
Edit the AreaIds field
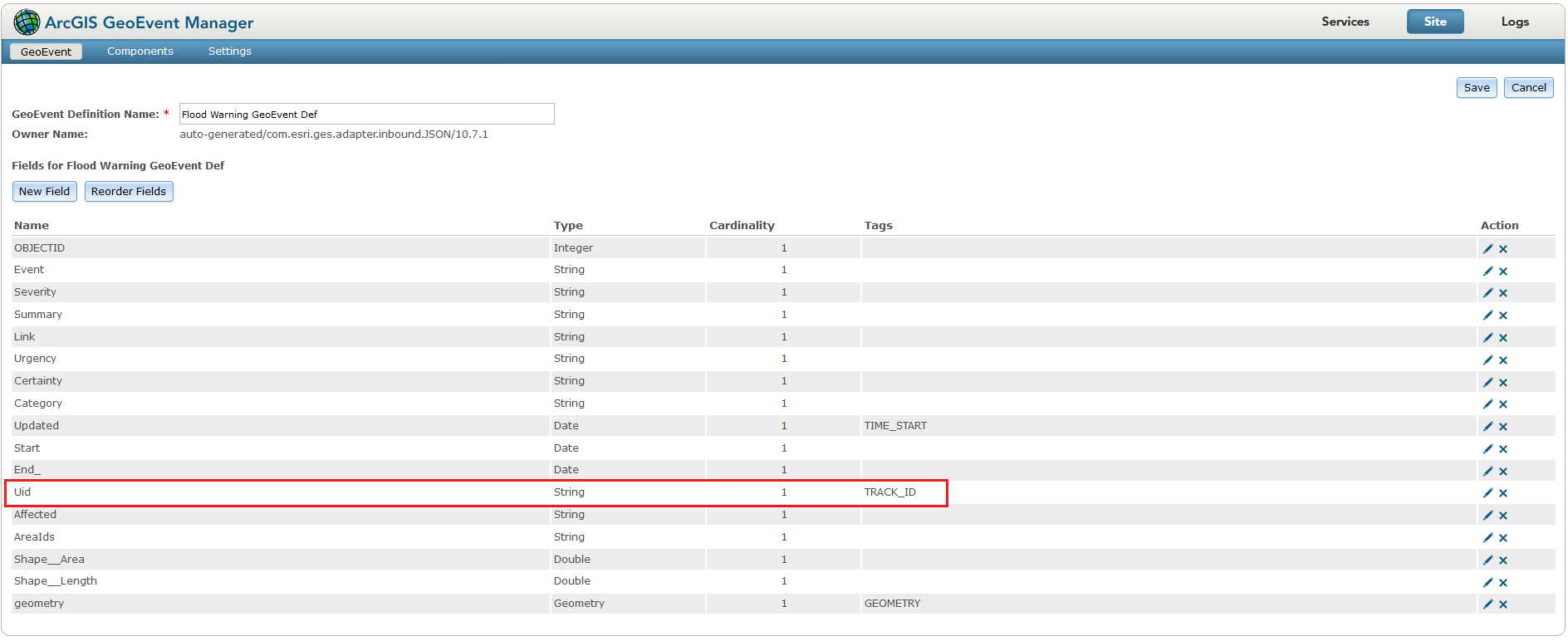(x=1488, y=538)
